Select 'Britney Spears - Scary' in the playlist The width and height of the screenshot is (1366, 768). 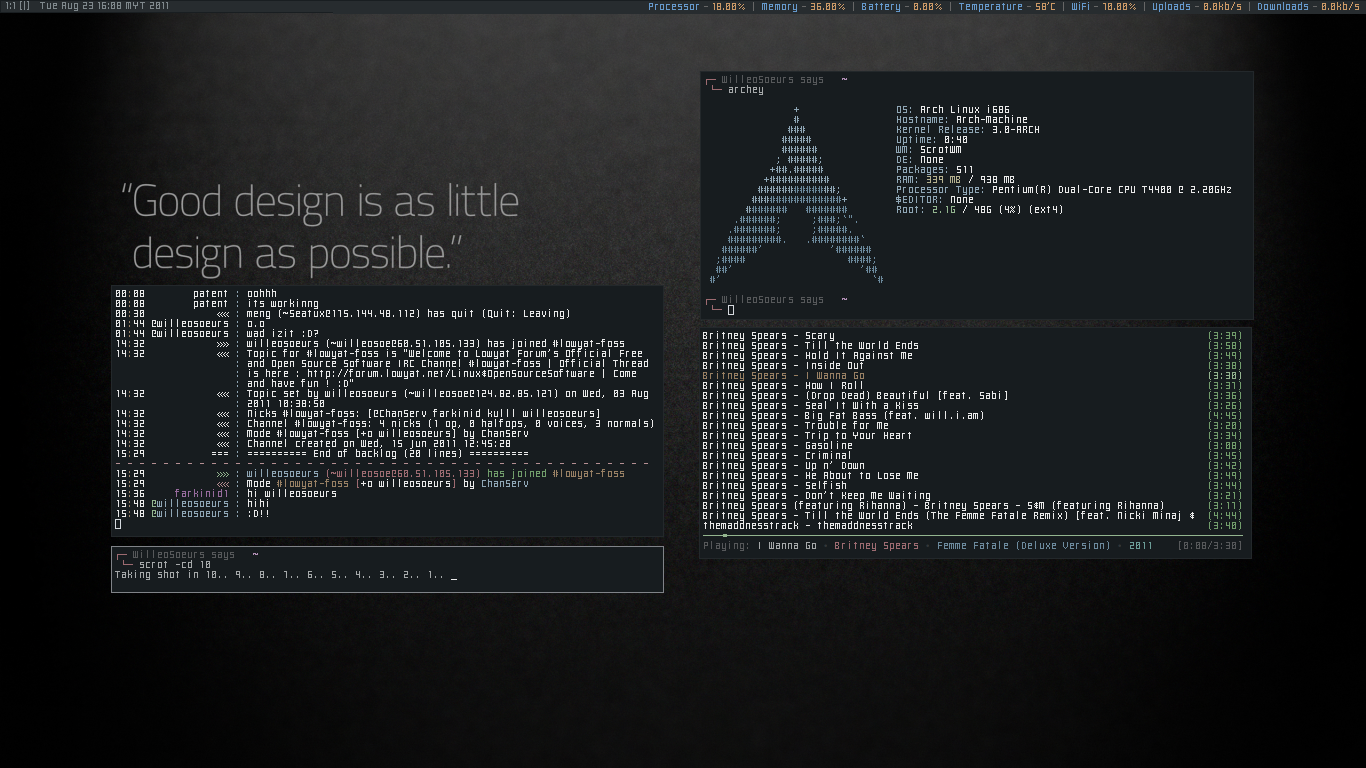[972, 336]
